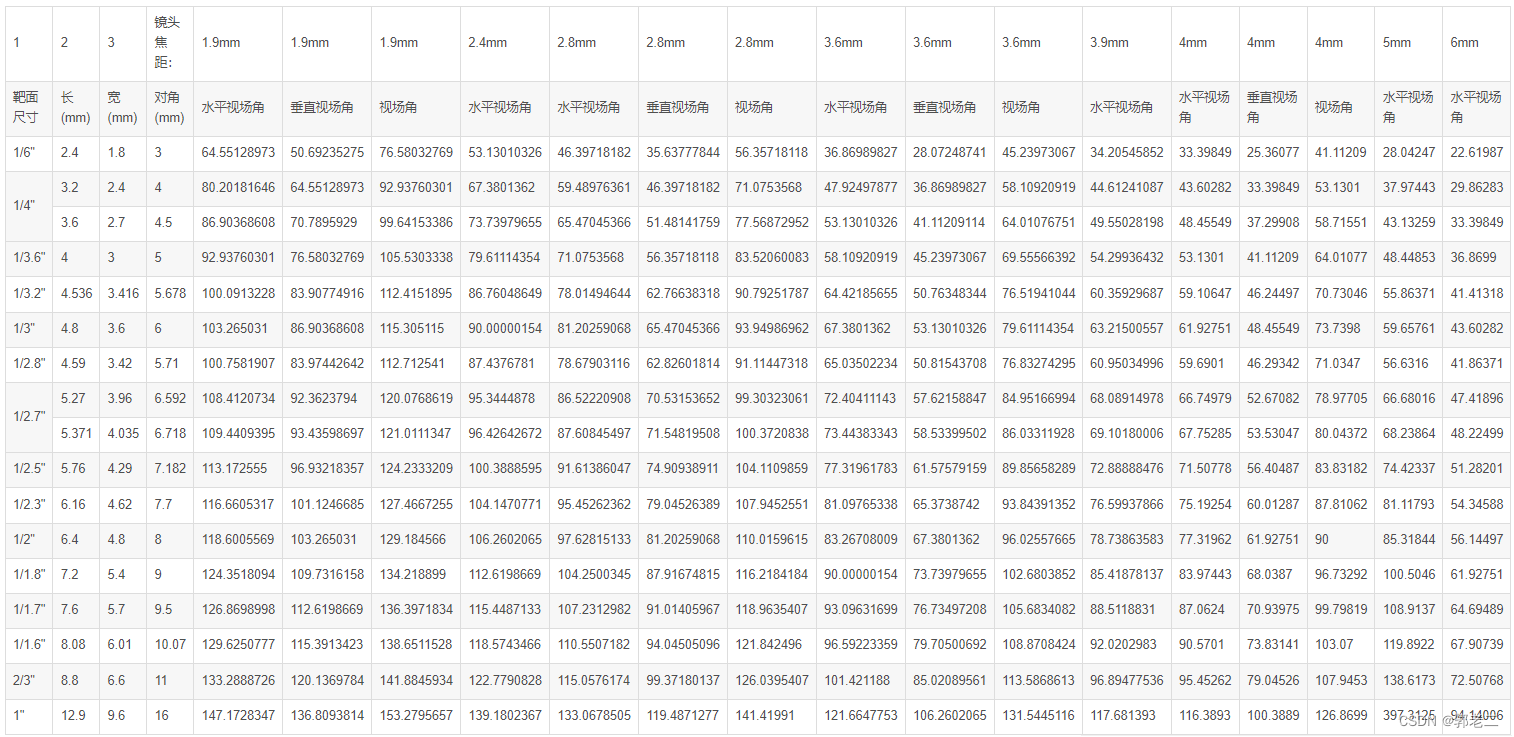This screenshot has width=1514, height=737.
Task: Click the 1/1.8" row label
Action: click(x=28, y=574)
